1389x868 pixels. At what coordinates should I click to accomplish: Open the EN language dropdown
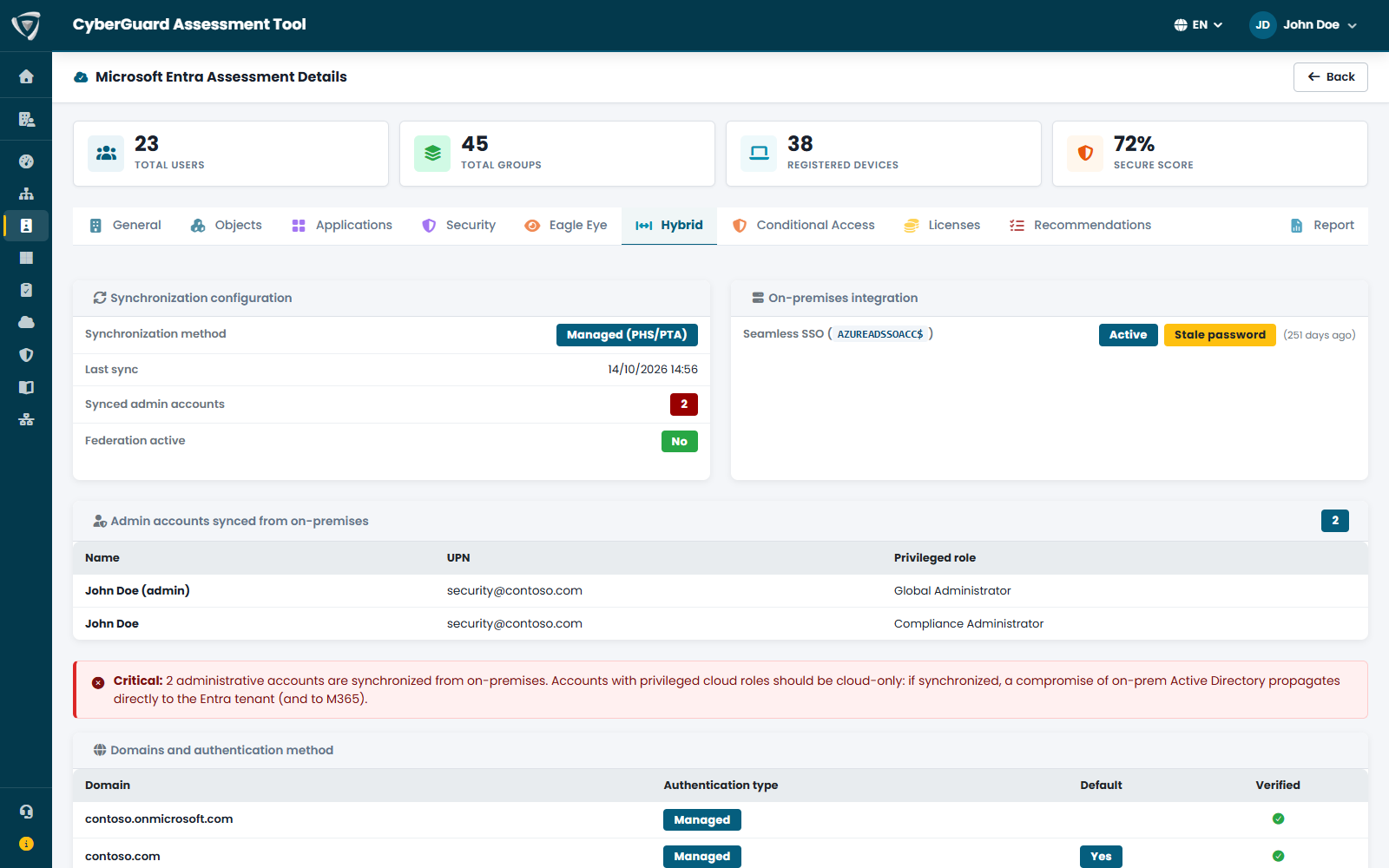click(1198, 25)
